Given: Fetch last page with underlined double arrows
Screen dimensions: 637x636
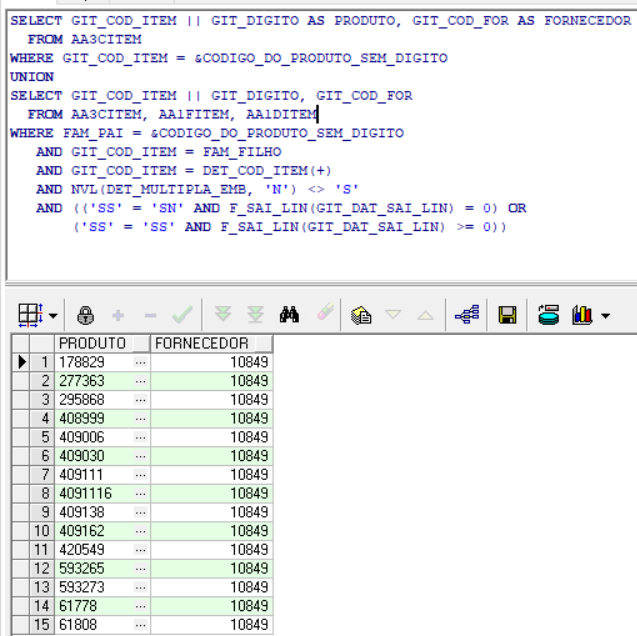Looking at the screenshot, I should click(x=256, y=315).
